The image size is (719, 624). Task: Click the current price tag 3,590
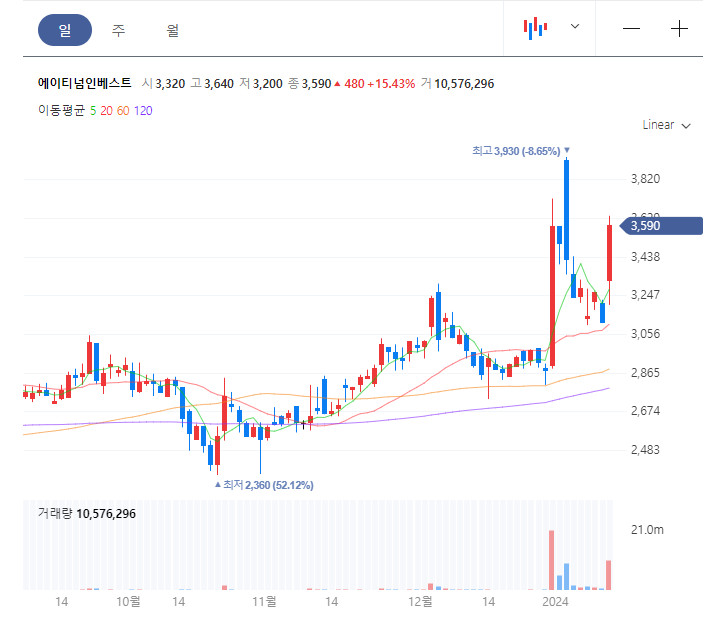coord(661,226)
